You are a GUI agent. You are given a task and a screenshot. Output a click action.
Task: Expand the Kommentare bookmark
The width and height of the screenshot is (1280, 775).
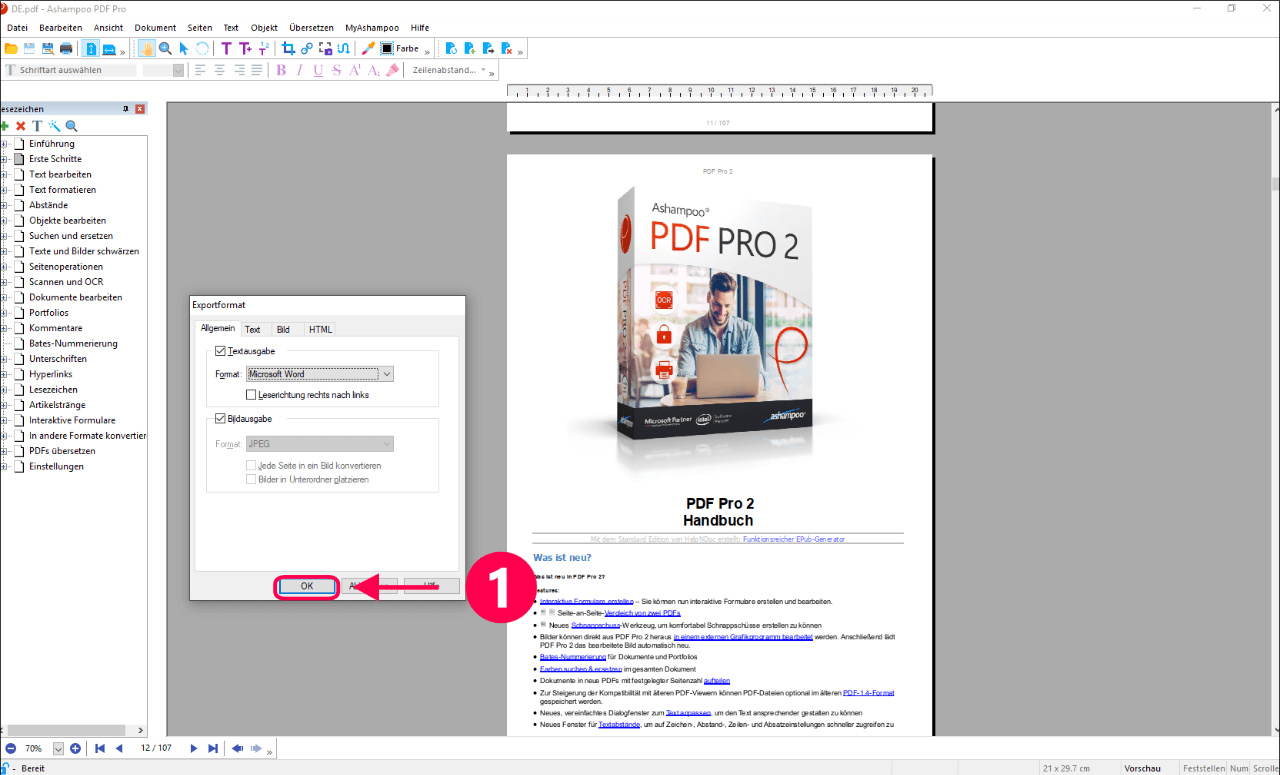[4, 328]
